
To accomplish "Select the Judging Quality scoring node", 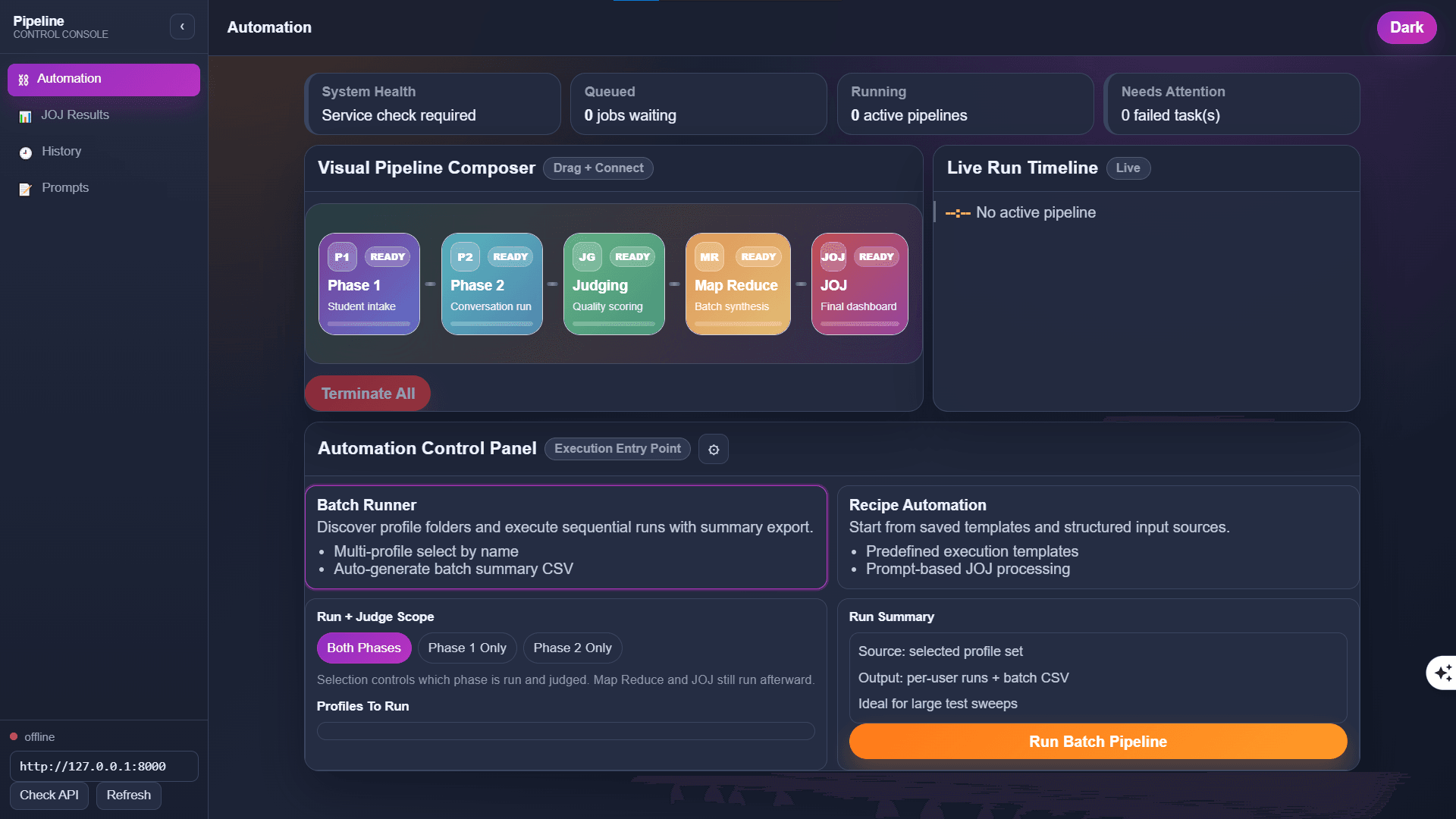I will click(x=614, y=284).
